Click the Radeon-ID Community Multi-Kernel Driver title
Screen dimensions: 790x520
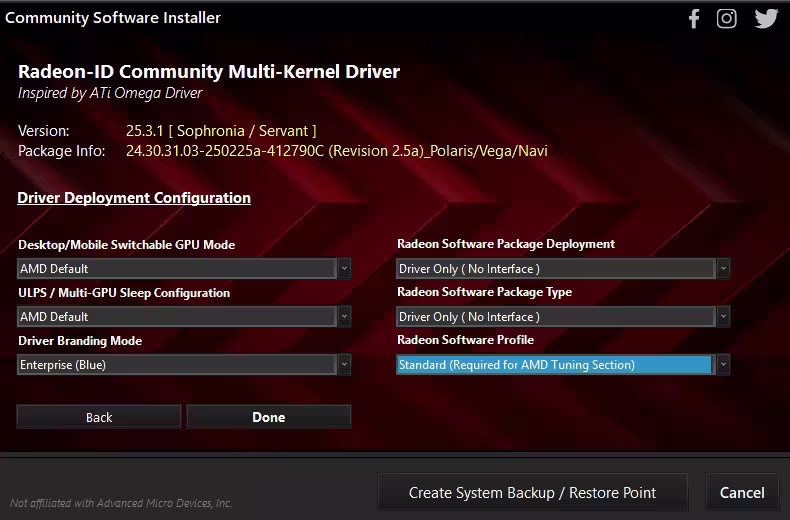tap(209, 72)
